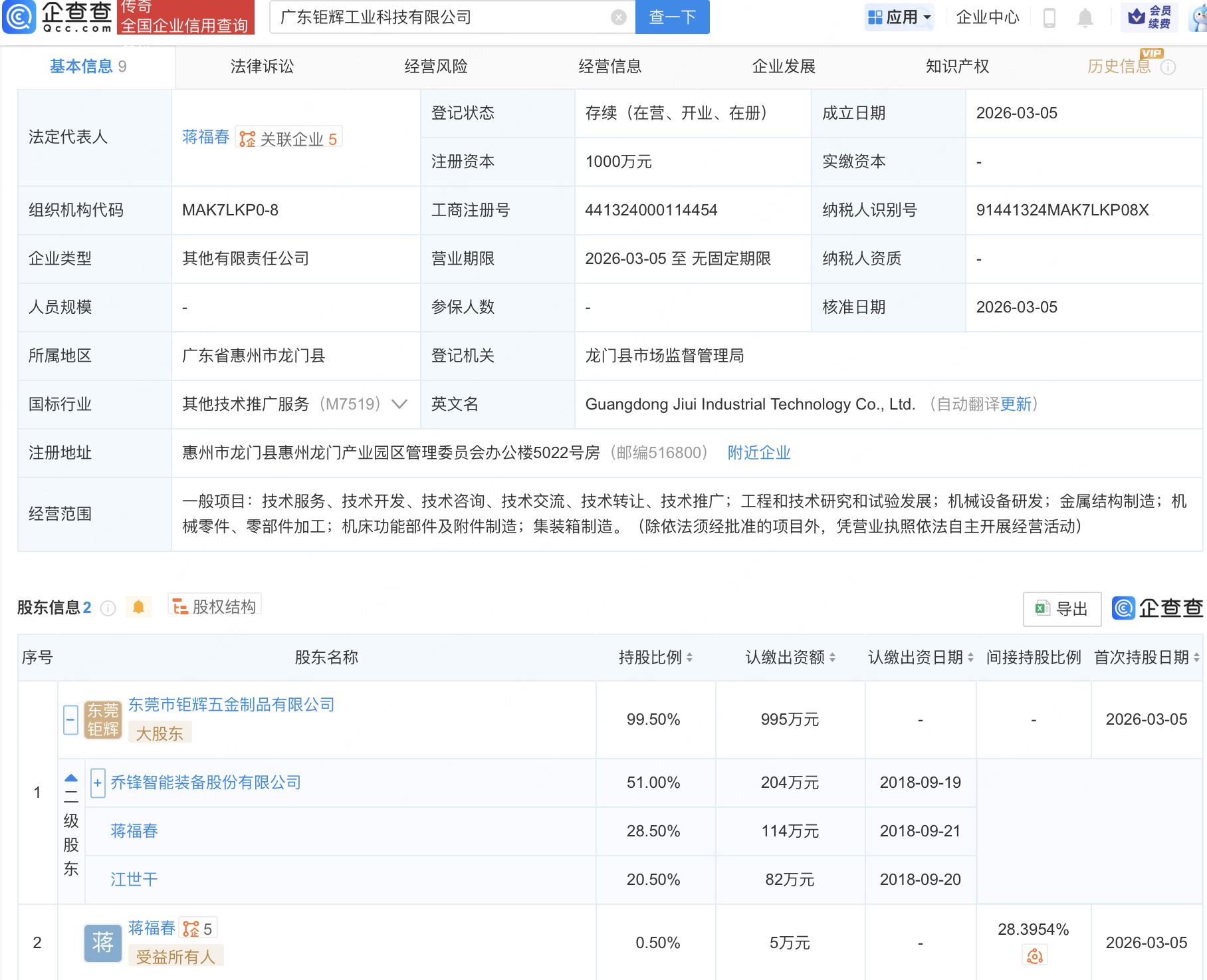
Task: Collapse the 东莞市钜辉五金制品有限公司 shareholder row
Action: click(70, 720)
